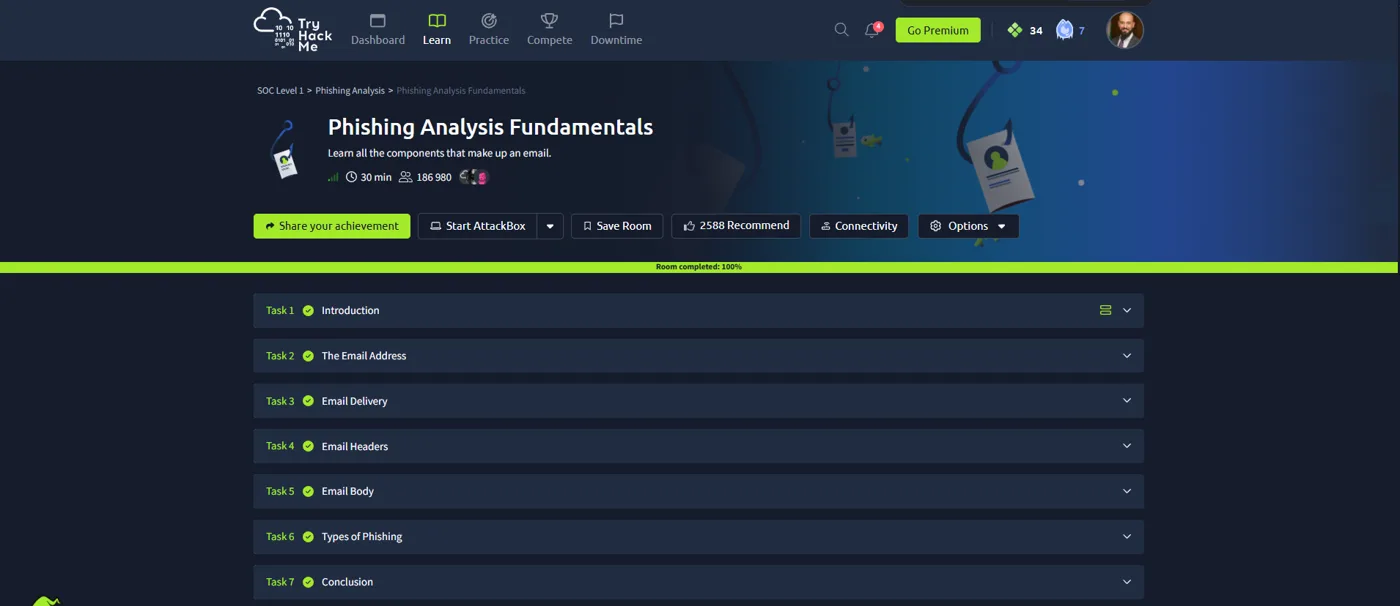The height and width of the screenshot is (606, 1400).
Task: Click the 'Types of Phishing' title
Action: point(362,537)
